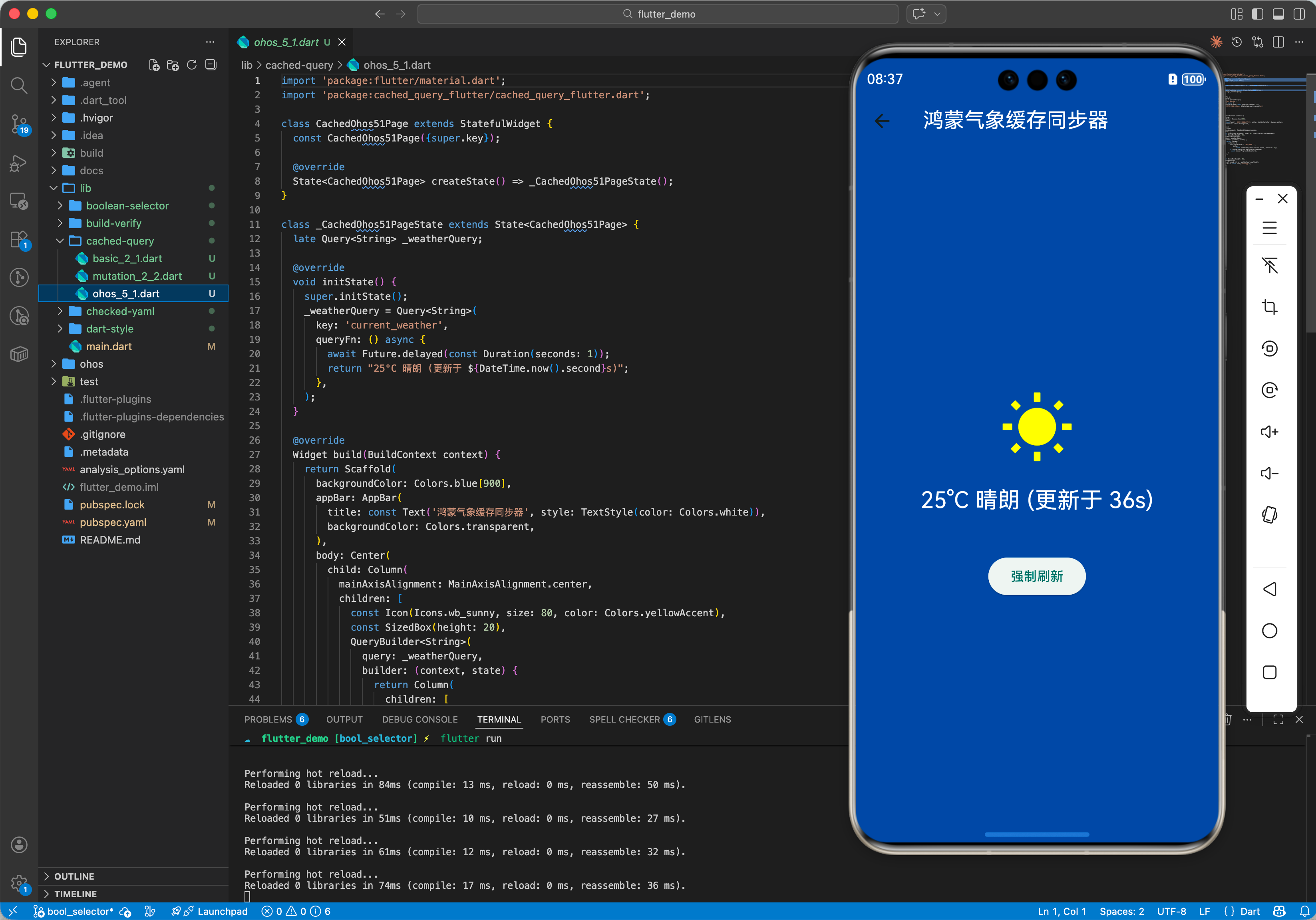Screen dimensions: 1316x920
Task: Switch to the DEBUG CONSOLE tab
Action: tap(419, 719)
